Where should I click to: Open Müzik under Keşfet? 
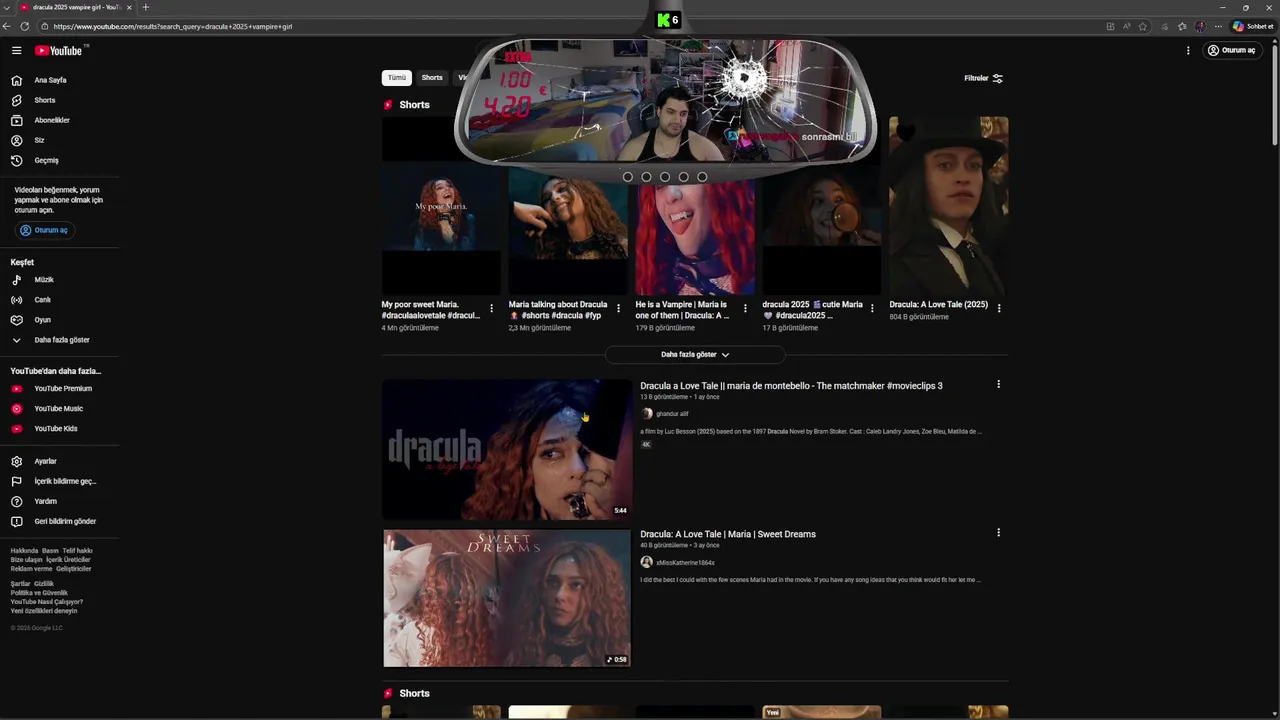click(60, 280)
